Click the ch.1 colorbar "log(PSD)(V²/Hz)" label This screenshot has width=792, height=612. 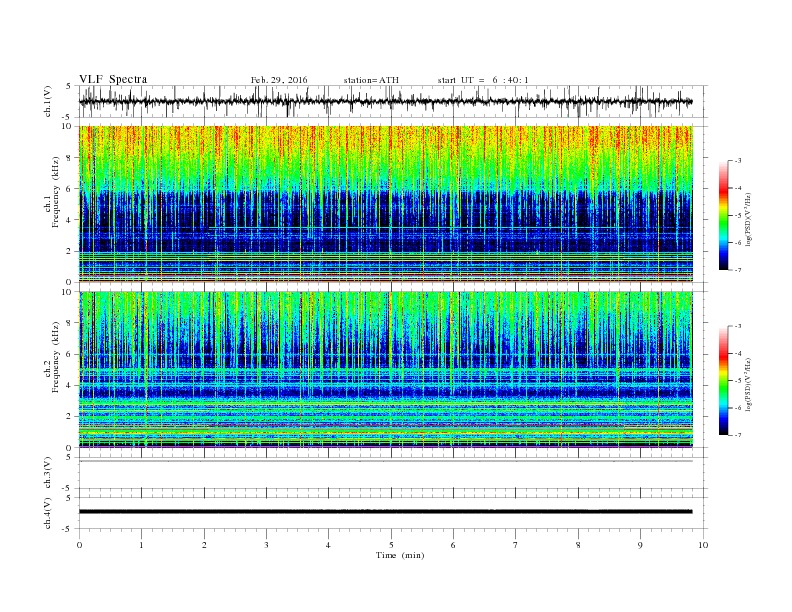748,218
